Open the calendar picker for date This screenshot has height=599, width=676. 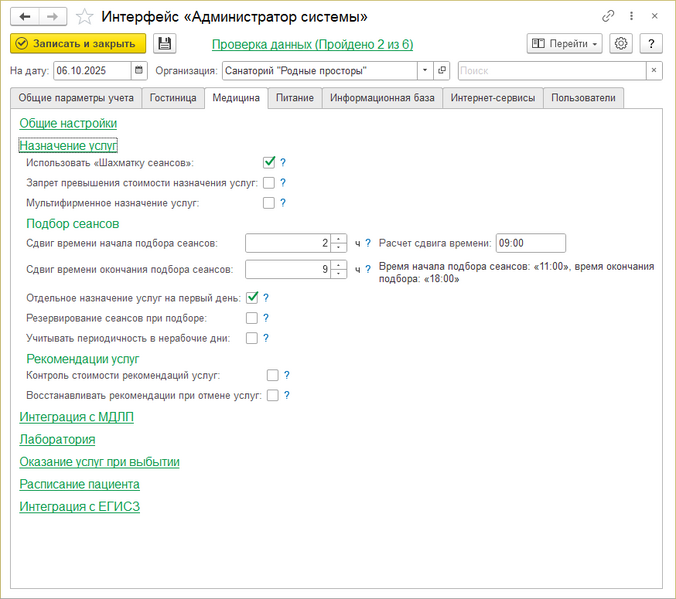click(139, 71)
